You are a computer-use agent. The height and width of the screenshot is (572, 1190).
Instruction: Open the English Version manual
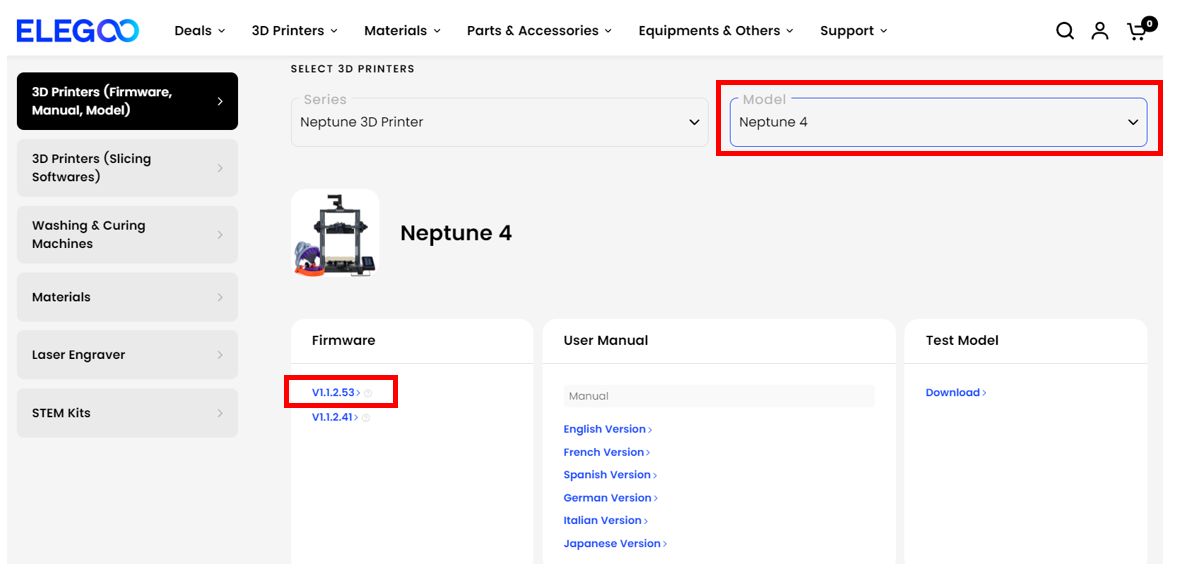point(606,429)
